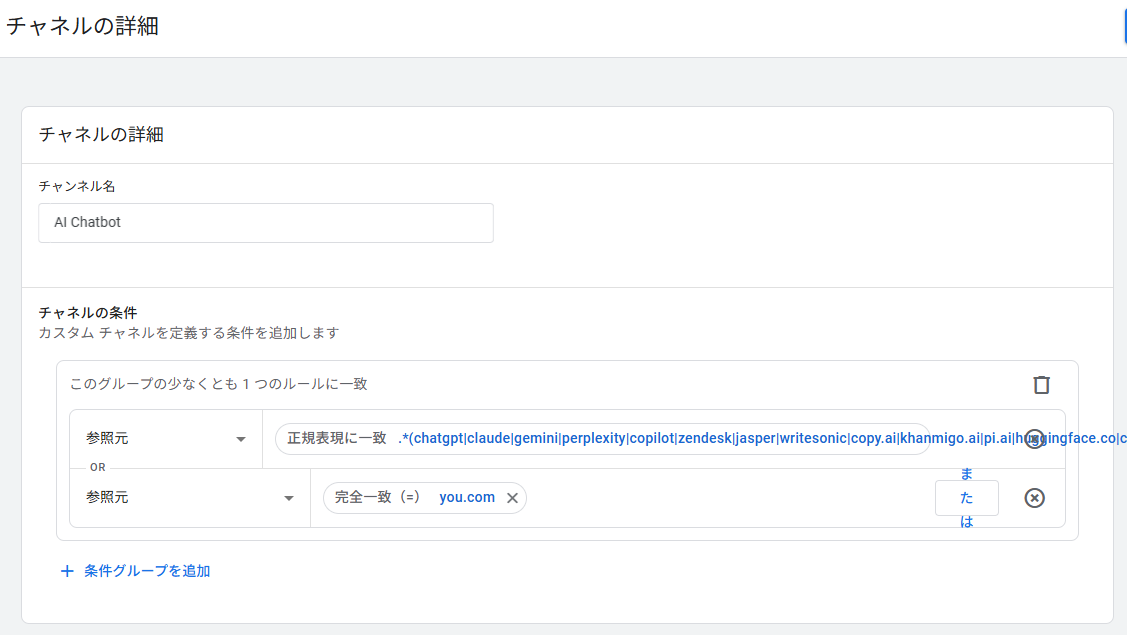Select the このグループの少なくとも 1 つのルールに一致 text
The width and height of the screenshot is (1127, 635).
(x=218, y=384)
